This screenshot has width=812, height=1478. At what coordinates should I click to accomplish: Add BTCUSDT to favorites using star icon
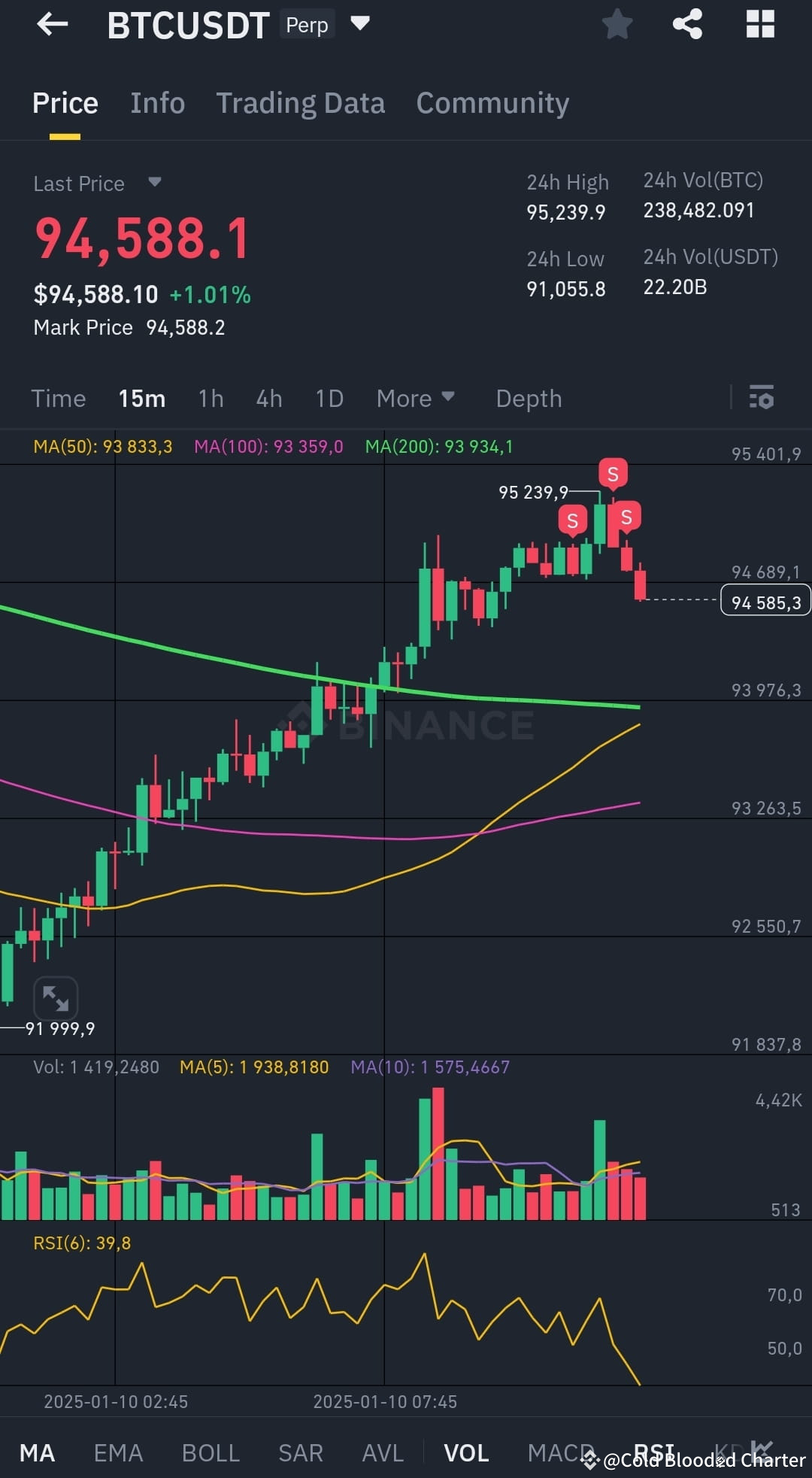pyautogui.click(x=617, y=24)
